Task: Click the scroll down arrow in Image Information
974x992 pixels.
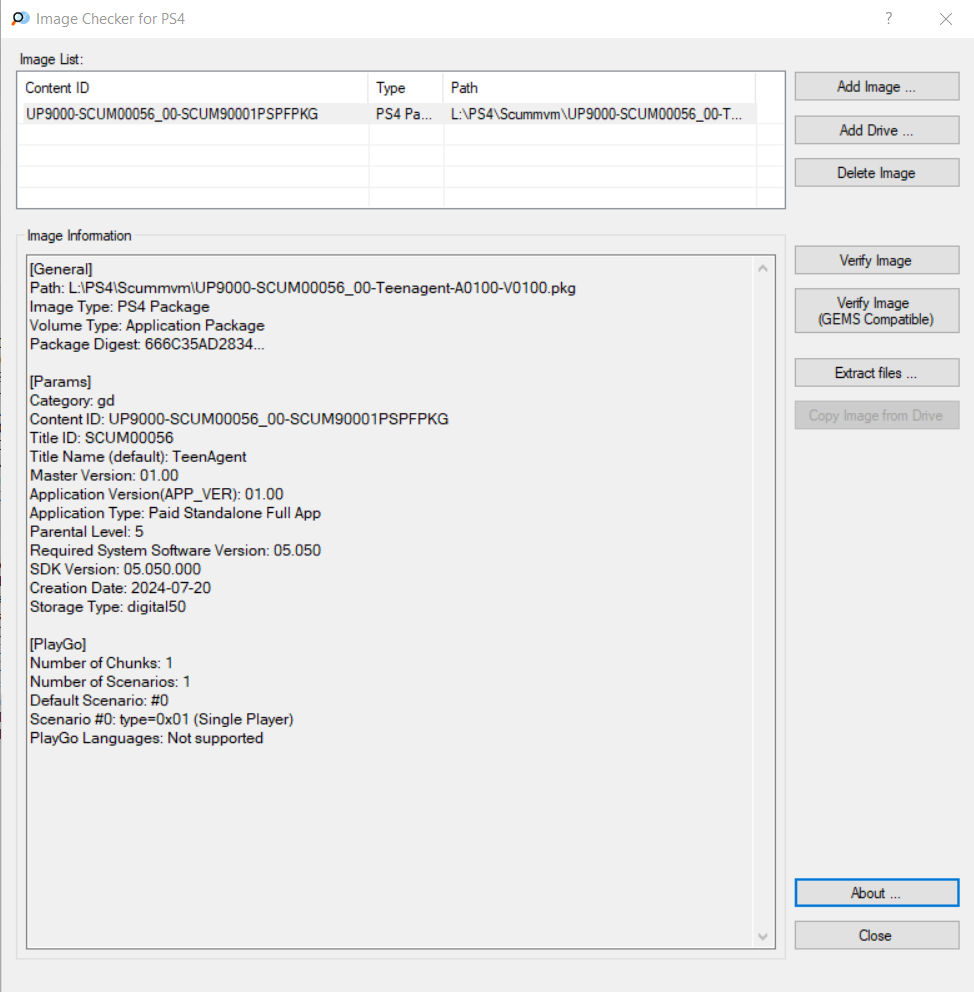Action: (764, 937)
